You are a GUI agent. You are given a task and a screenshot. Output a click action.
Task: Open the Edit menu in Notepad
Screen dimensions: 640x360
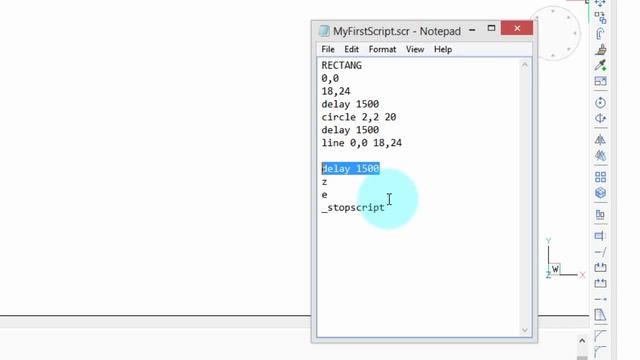click(351, 49)
